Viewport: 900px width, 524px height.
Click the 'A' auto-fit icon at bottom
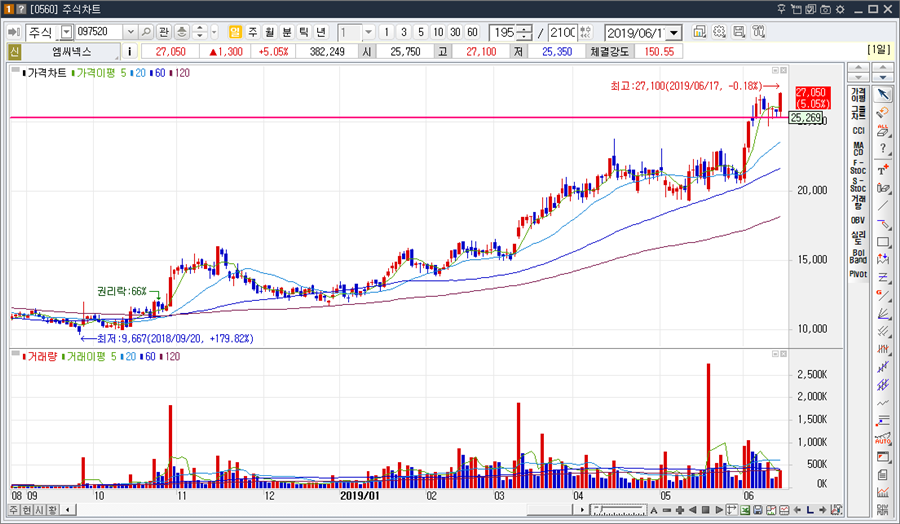tap(654, 510)
